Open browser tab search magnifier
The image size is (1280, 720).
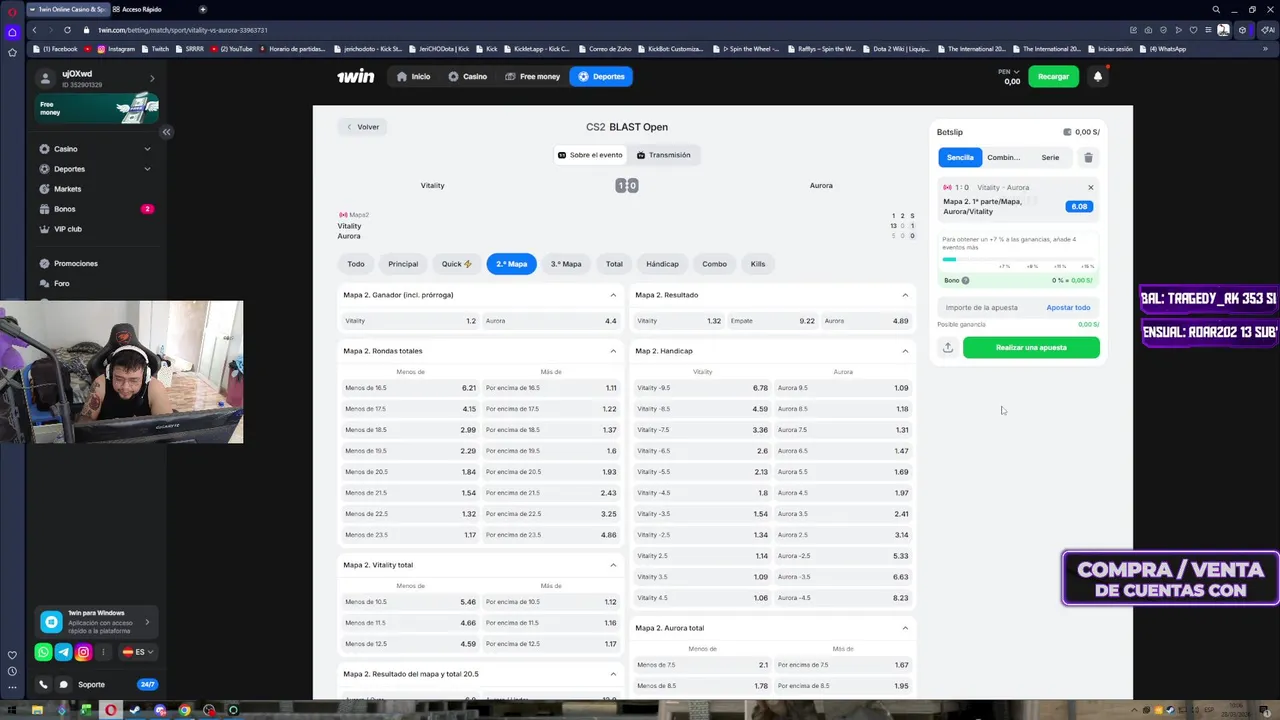[x=1216, y=9]
